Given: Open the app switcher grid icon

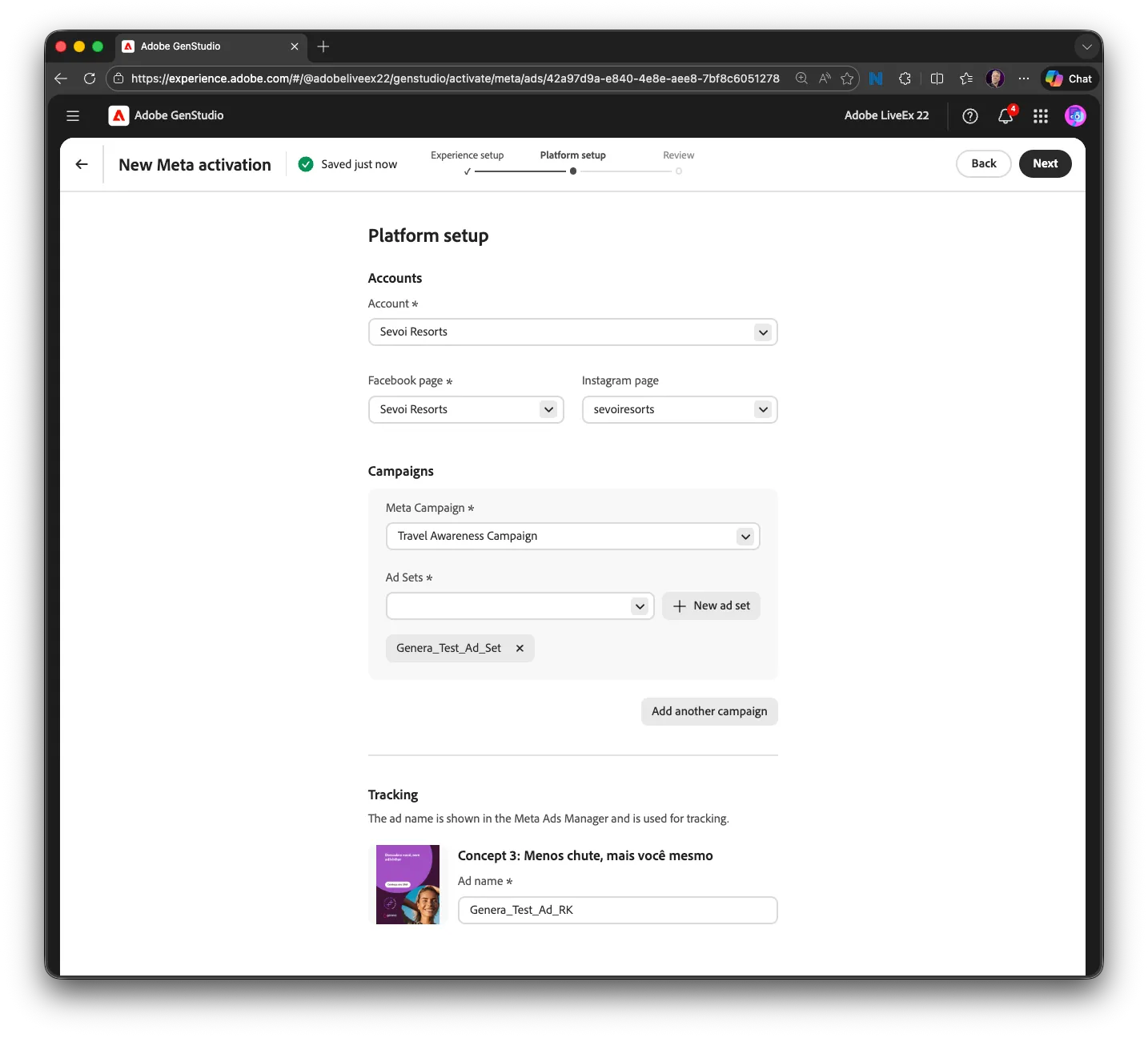Looking at the screenshot, I should [x=1041, y=116].
